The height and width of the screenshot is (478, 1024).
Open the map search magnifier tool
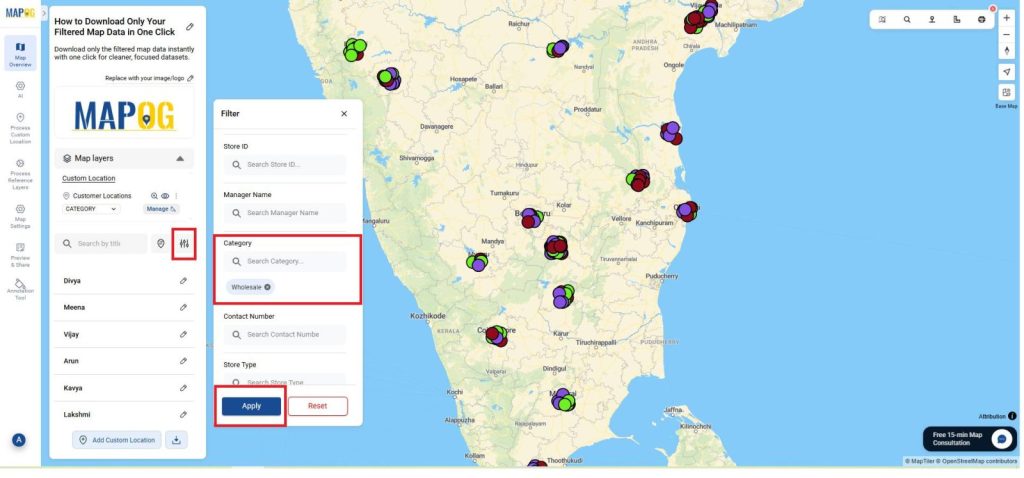click(x=907, y=20)
